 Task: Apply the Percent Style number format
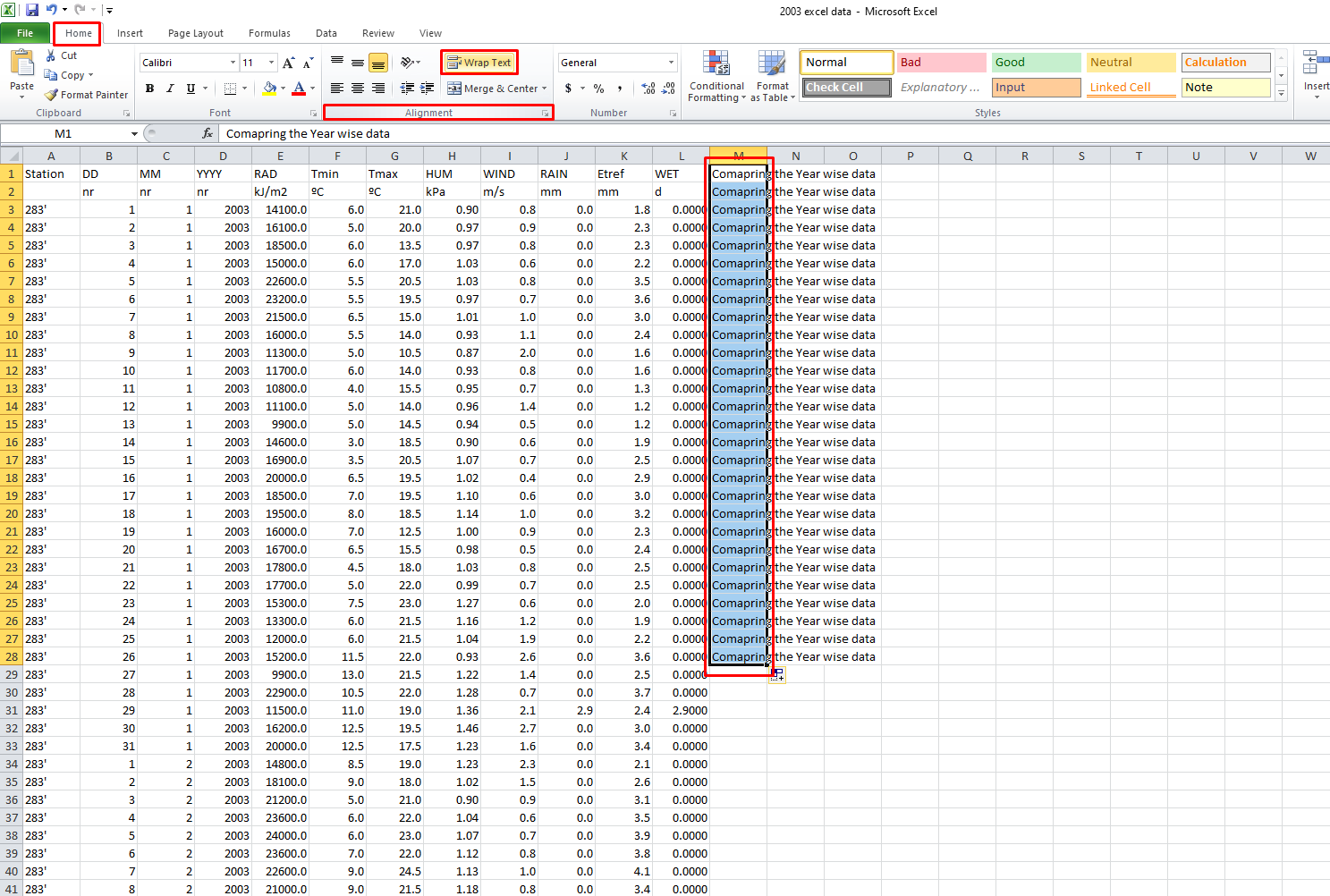pos(598,89)
